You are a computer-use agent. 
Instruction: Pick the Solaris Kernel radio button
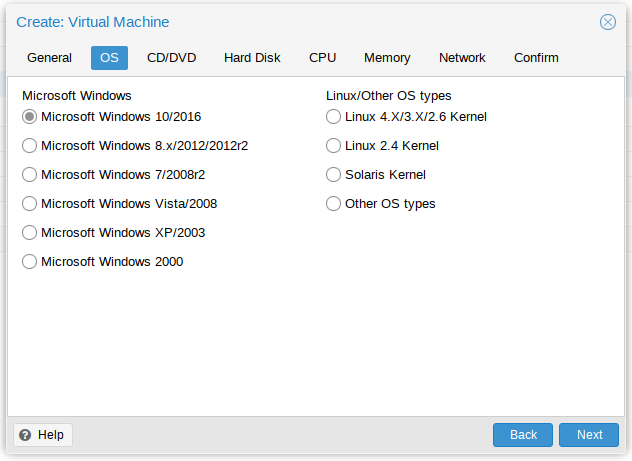coord(333,175)
